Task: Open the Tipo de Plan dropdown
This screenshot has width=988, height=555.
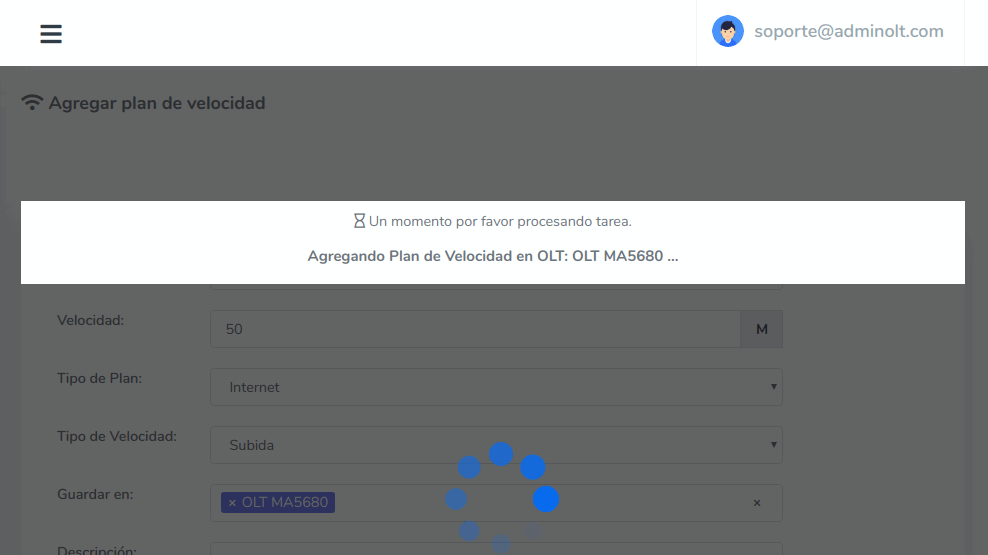Action: 496,387
